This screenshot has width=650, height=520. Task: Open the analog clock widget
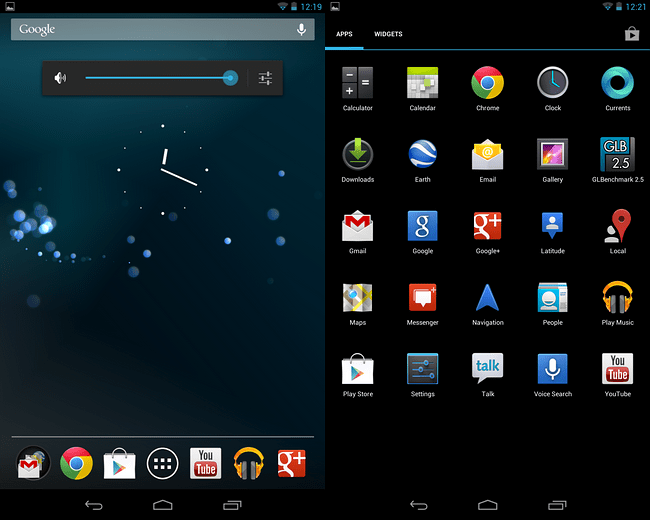point(162,170)
